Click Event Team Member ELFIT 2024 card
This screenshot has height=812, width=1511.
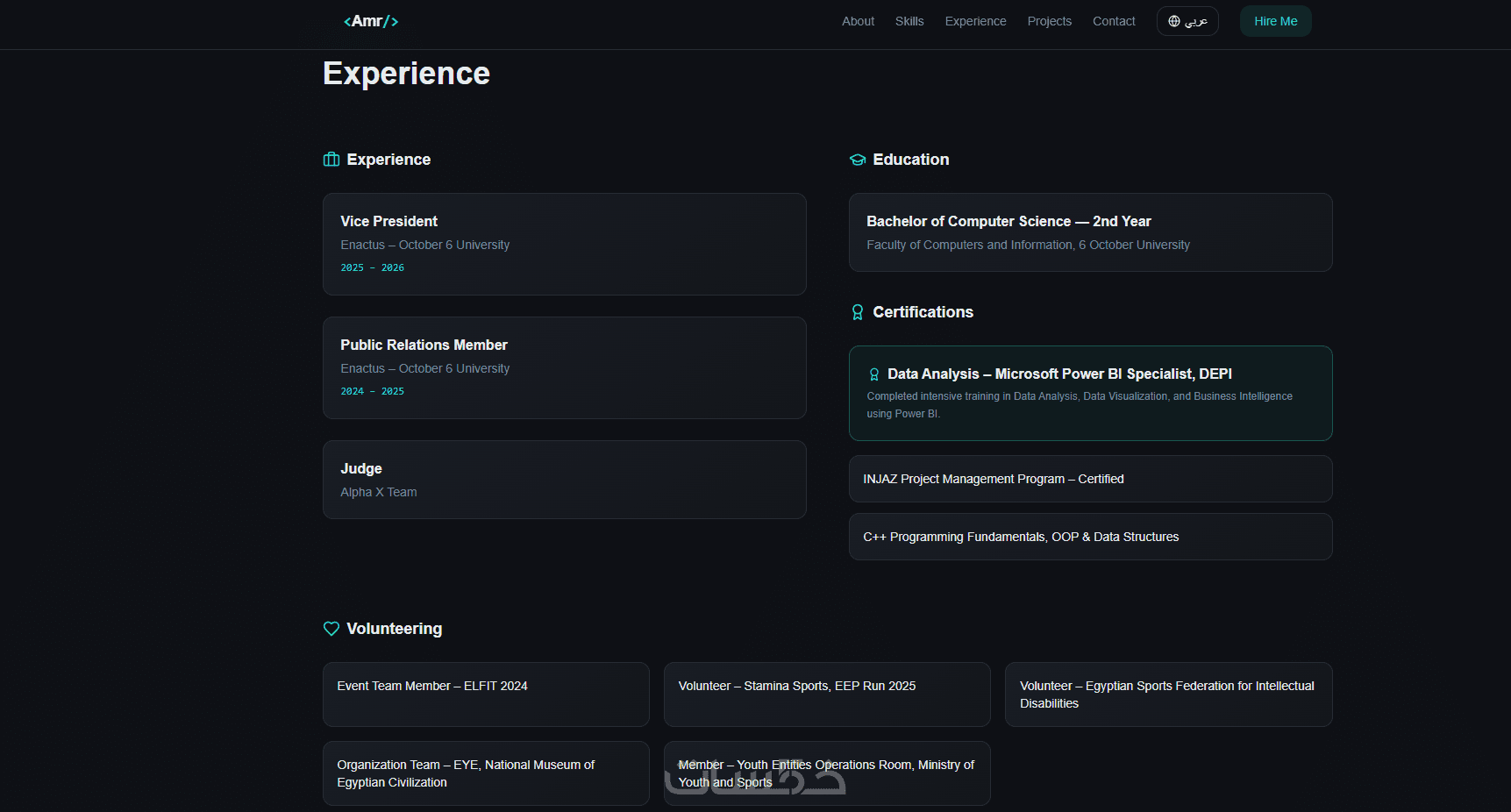point(486,694)
